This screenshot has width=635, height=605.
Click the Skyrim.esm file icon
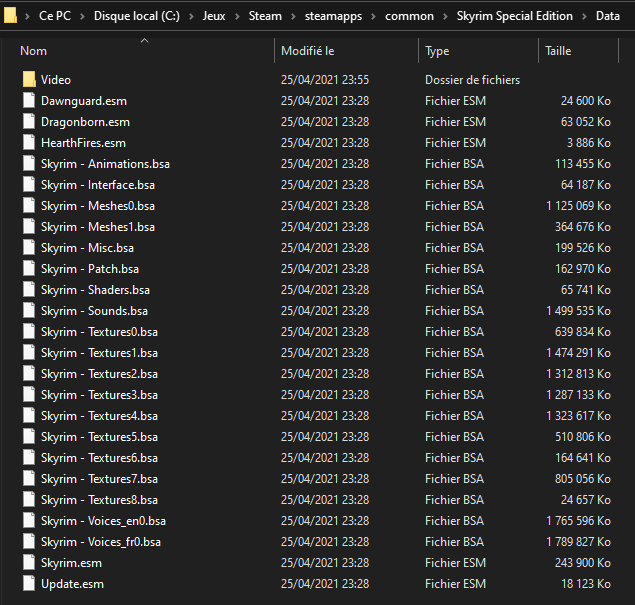point(29,563)
